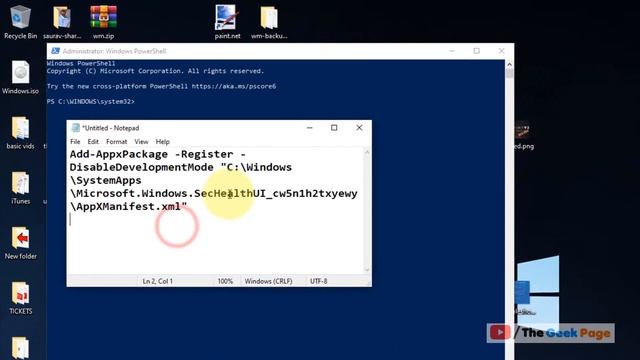Click the "Administrator: Windows PowerShell" title bar text
Viewport: 640px width, 360px height.
[x=114, y=51]
